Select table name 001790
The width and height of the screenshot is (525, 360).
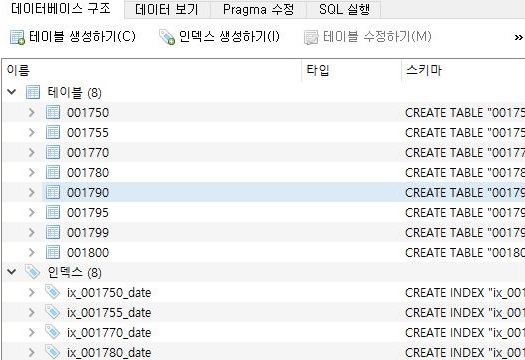88,193
